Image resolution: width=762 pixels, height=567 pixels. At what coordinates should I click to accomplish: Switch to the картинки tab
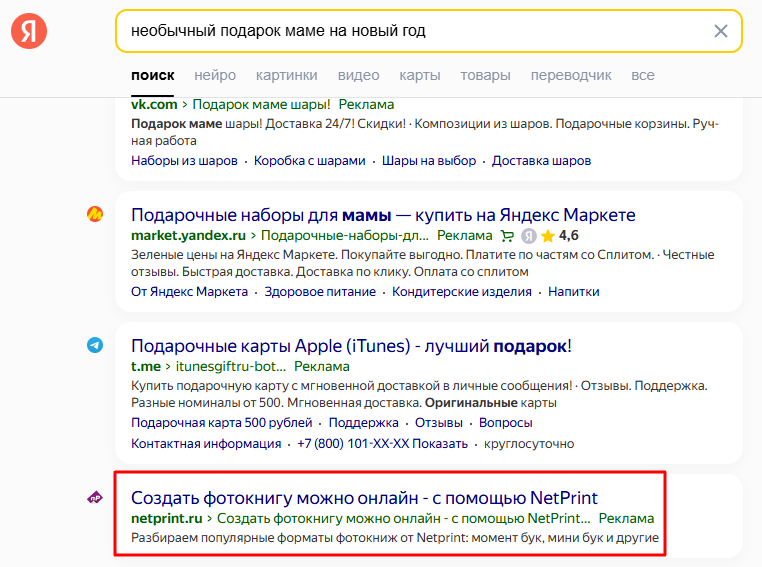286,75
